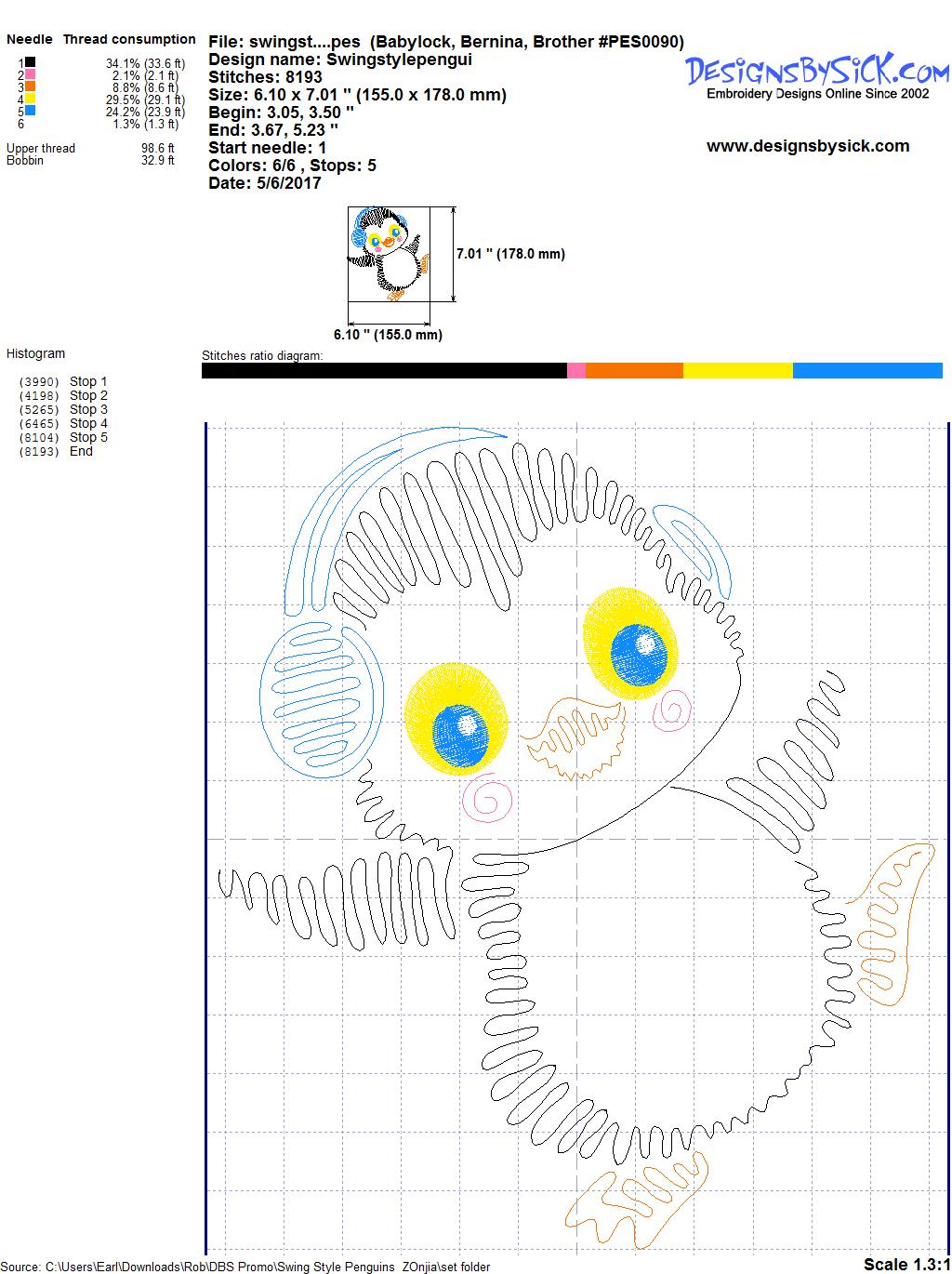
Task: Select the pink needle 2 swatch
Action: click(x=31, y=74)
